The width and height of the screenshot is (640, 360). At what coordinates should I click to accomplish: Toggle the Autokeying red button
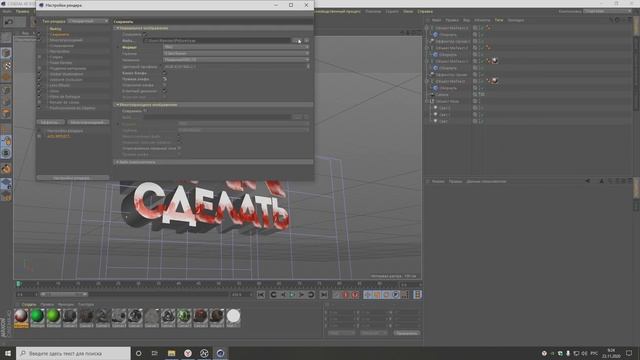tap(355, 295)
